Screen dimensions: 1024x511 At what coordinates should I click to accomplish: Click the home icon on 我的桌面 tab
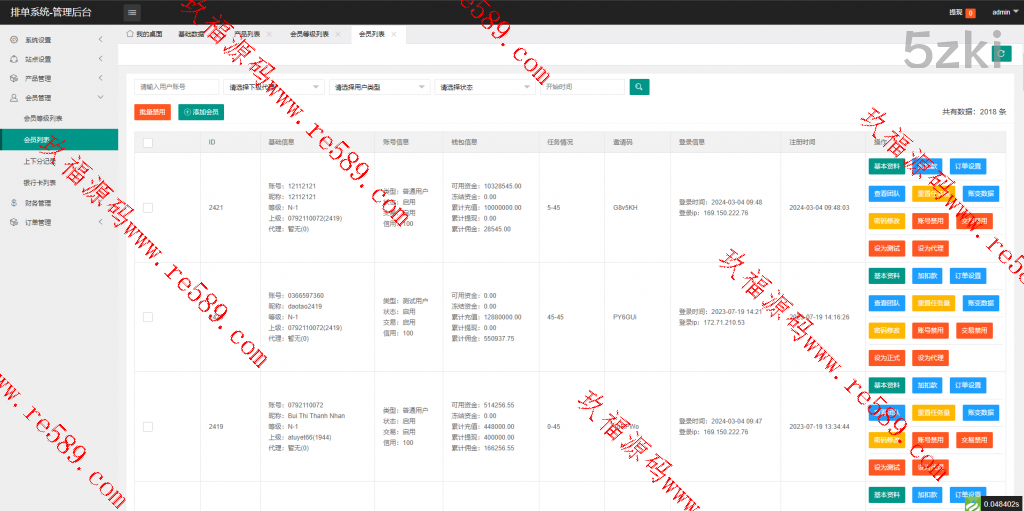[x=130, y=34]
